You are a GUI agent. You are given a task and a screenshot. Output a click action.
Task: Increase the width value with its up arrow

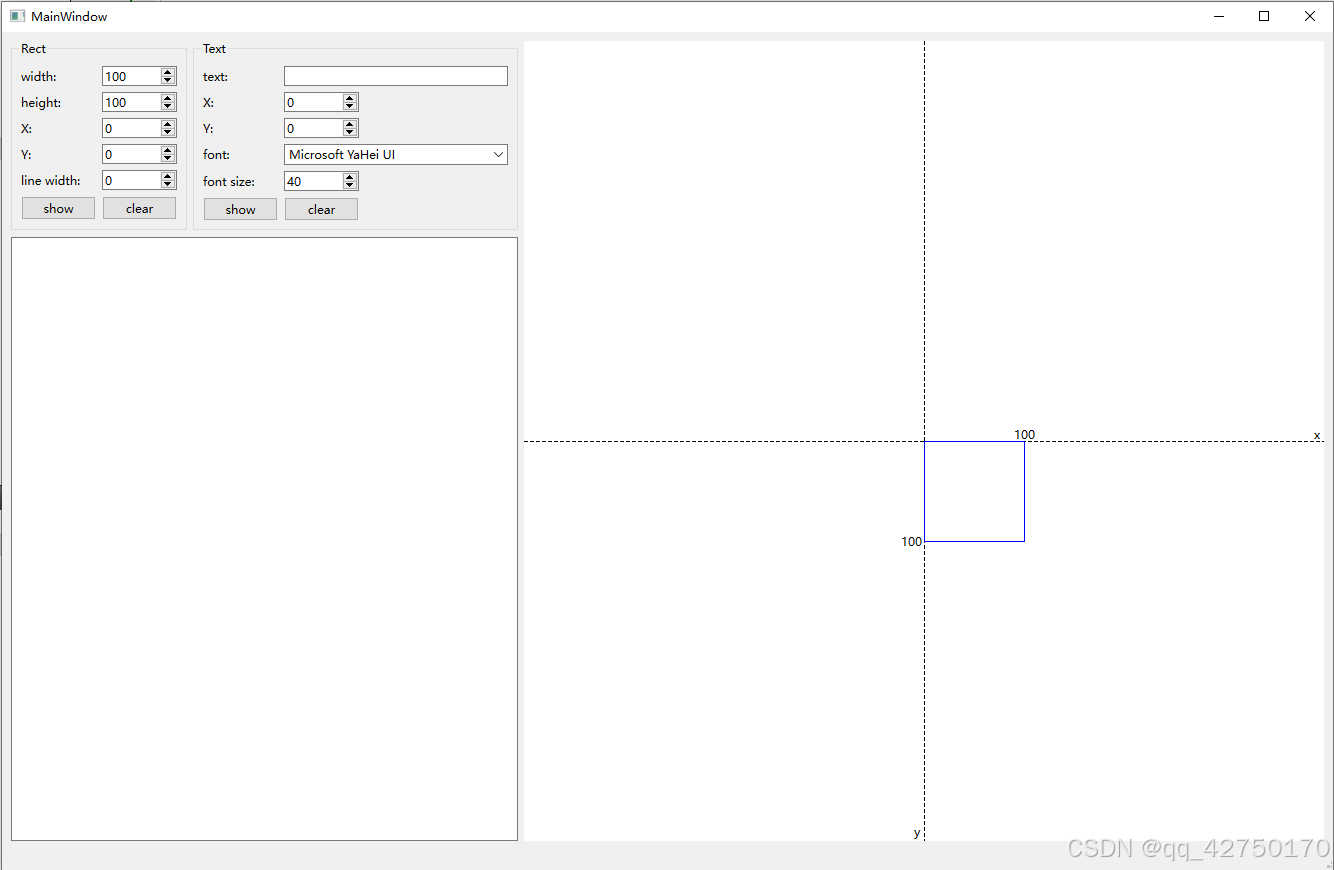click(167, 71)
